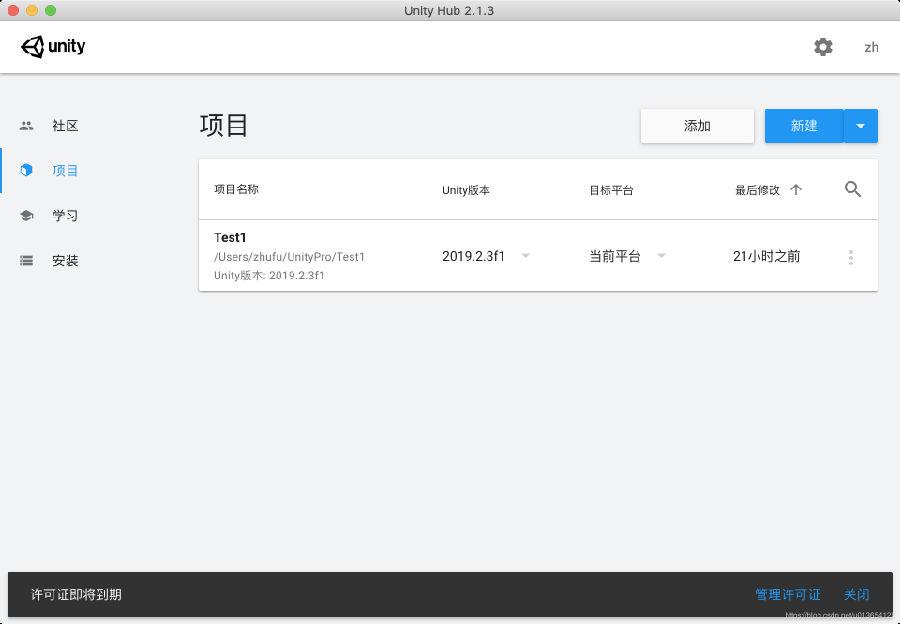Open settings with the gear icon
900x624 pixels.
click(823, 47)
